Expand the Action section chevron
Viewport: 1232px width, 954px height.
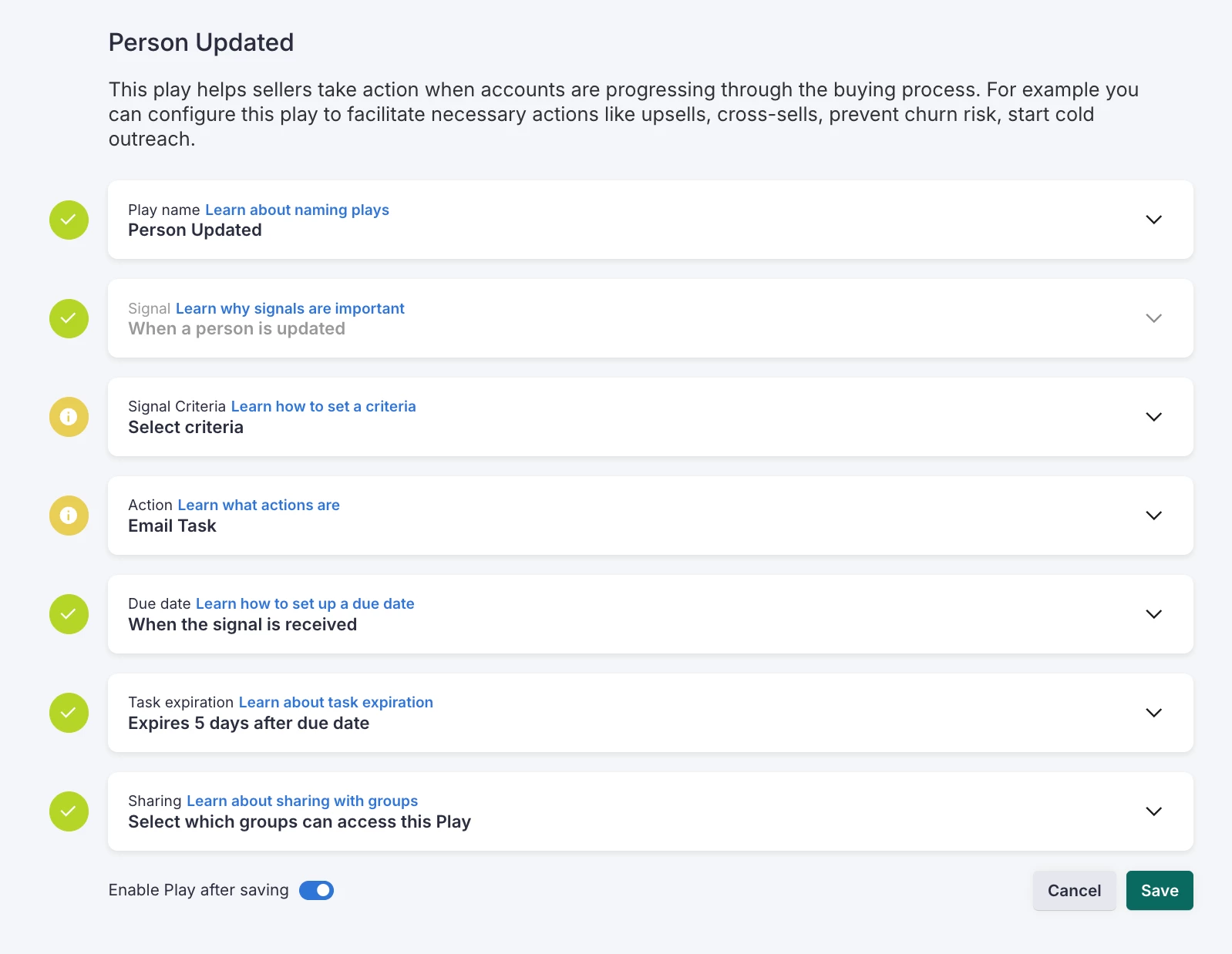click(1153, 516)
